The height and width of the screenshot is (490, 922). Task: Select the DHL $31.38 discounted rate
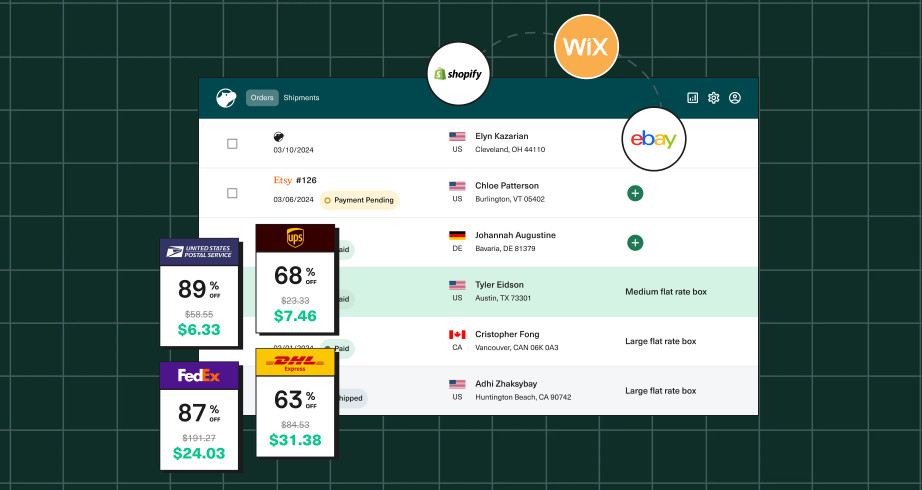coord(295,439)
